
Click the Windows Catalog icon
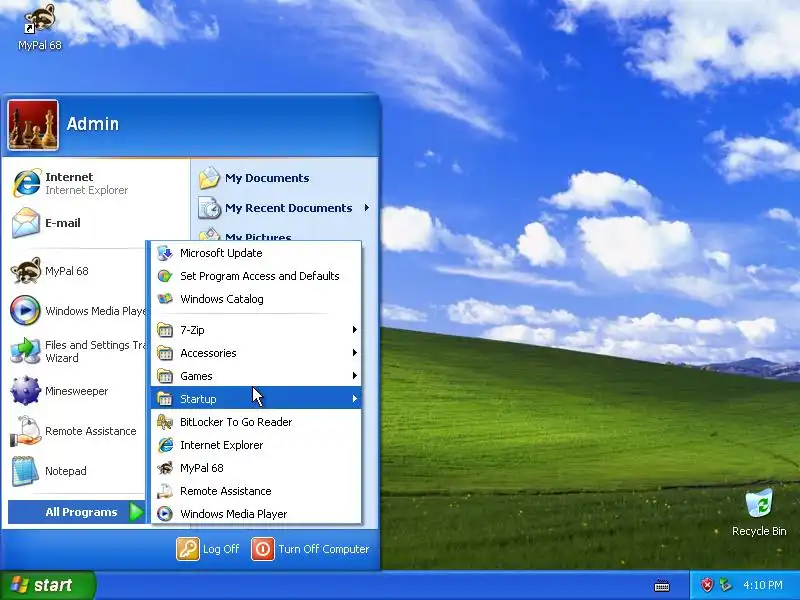[x=165, y=299]
